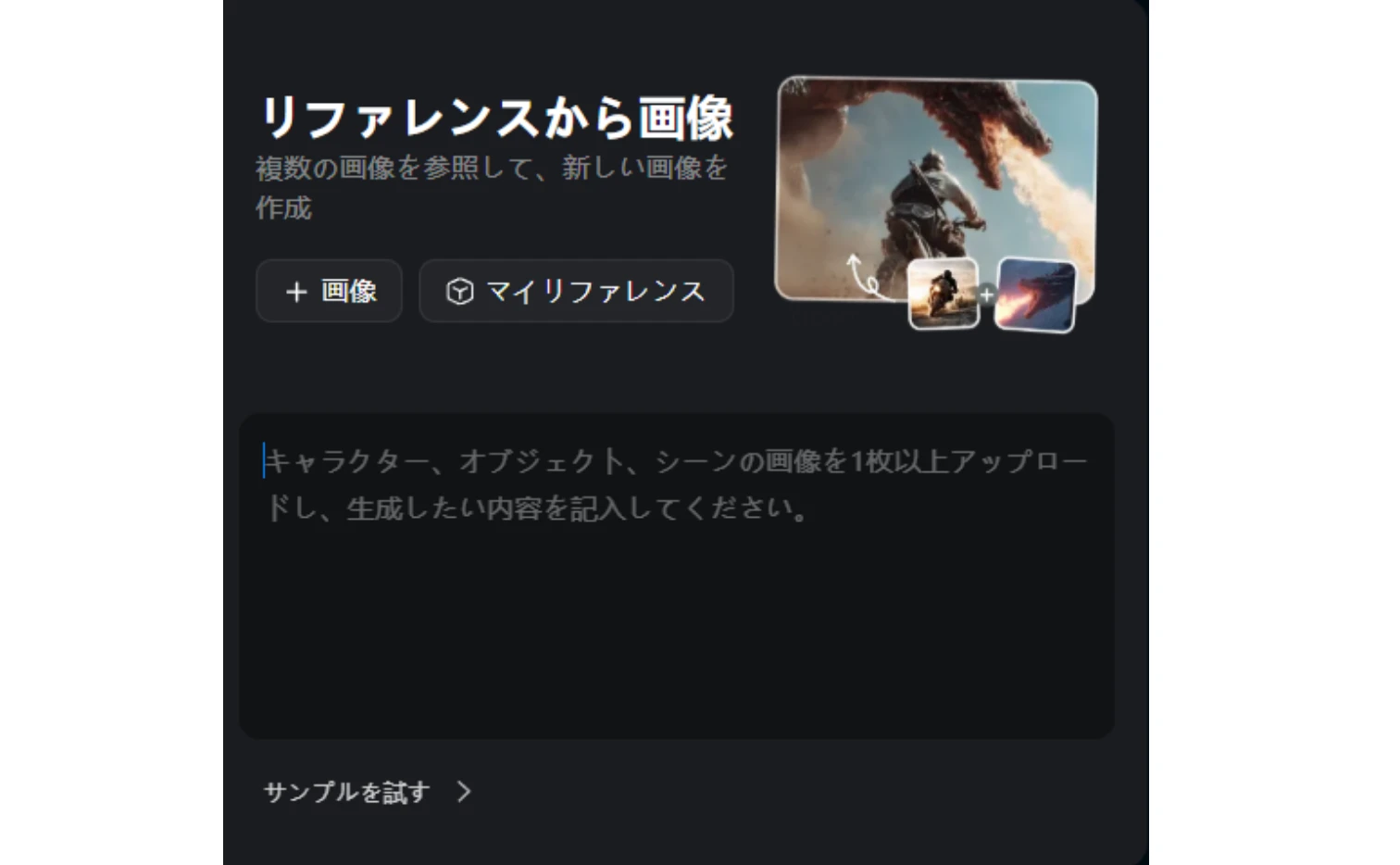Select the motorcycle rider thumbnail
This screenshot has width=1400, height=865.
pos(944,294)
